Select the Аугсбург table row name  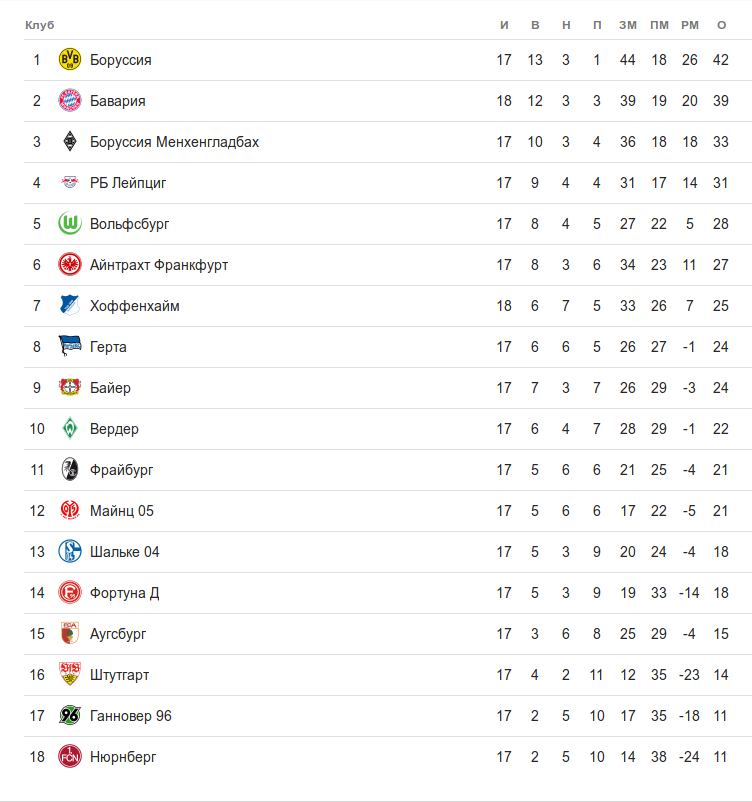[118, 634]
